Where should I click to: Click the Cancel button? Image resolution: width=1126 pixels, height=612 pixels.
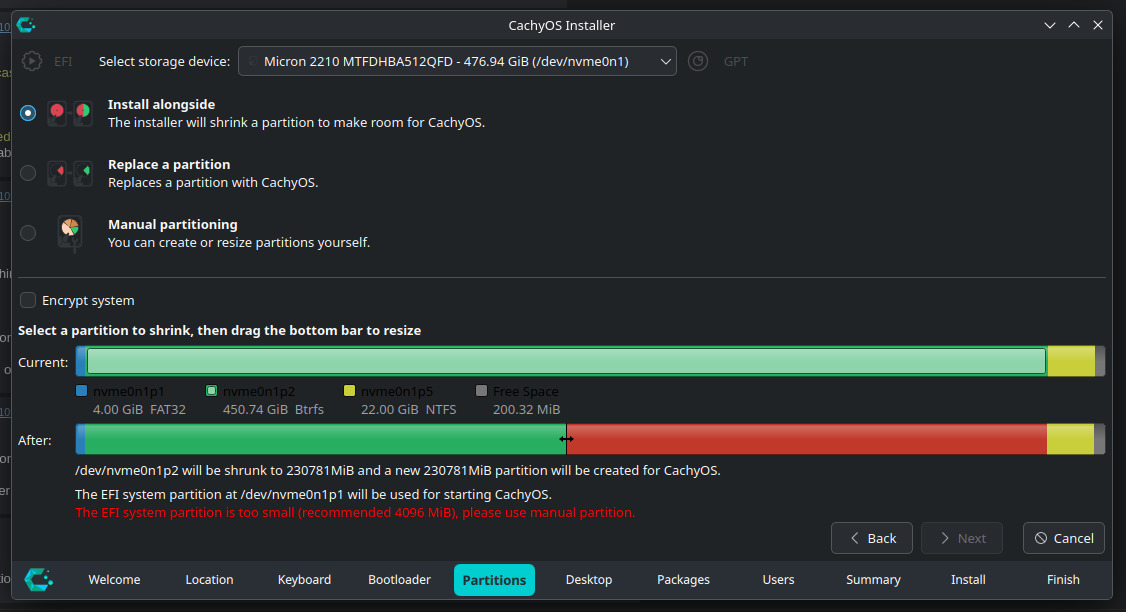pyautogui.click(x=1064, y=538)
